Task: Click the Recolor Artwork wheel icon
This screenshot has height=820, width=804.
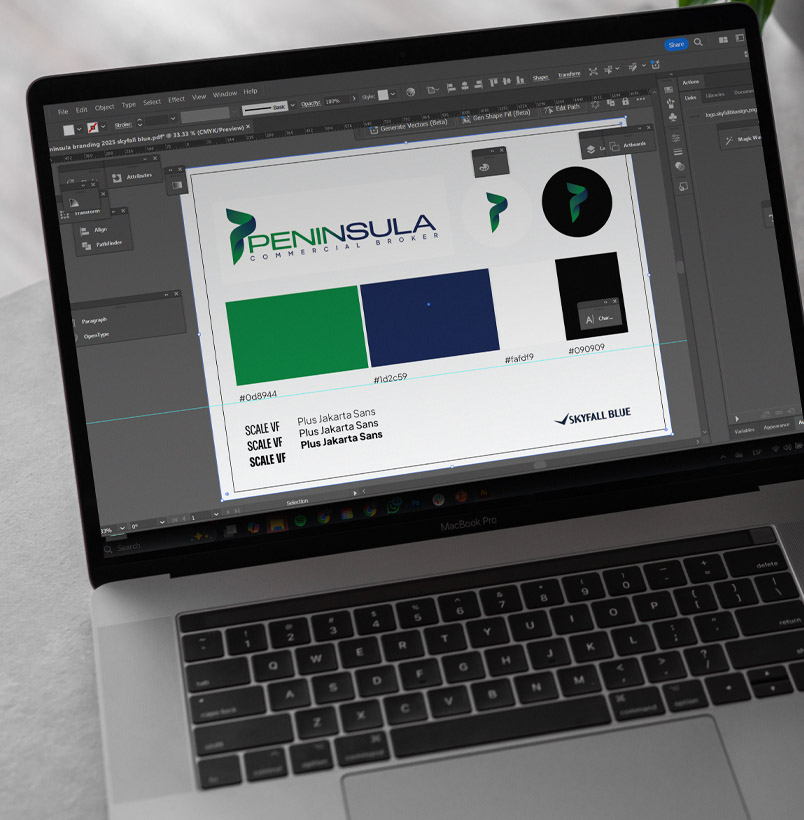Action: pyautogui.click(x=411, y=92)
